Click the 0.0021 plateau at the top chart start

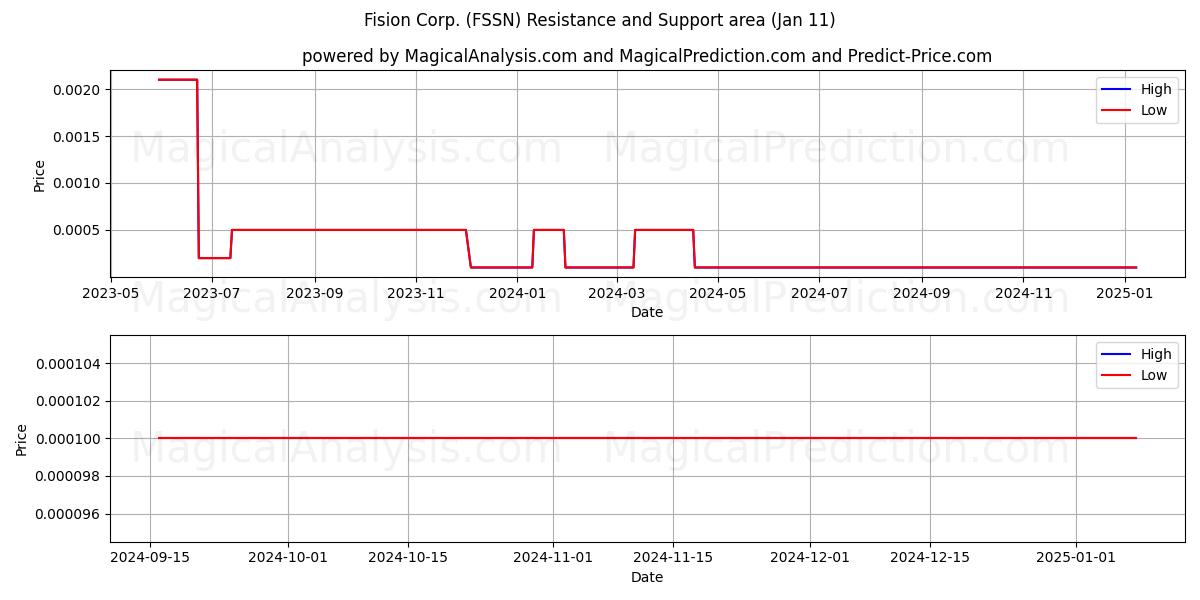pyautogui.click(x=178, y=80)
